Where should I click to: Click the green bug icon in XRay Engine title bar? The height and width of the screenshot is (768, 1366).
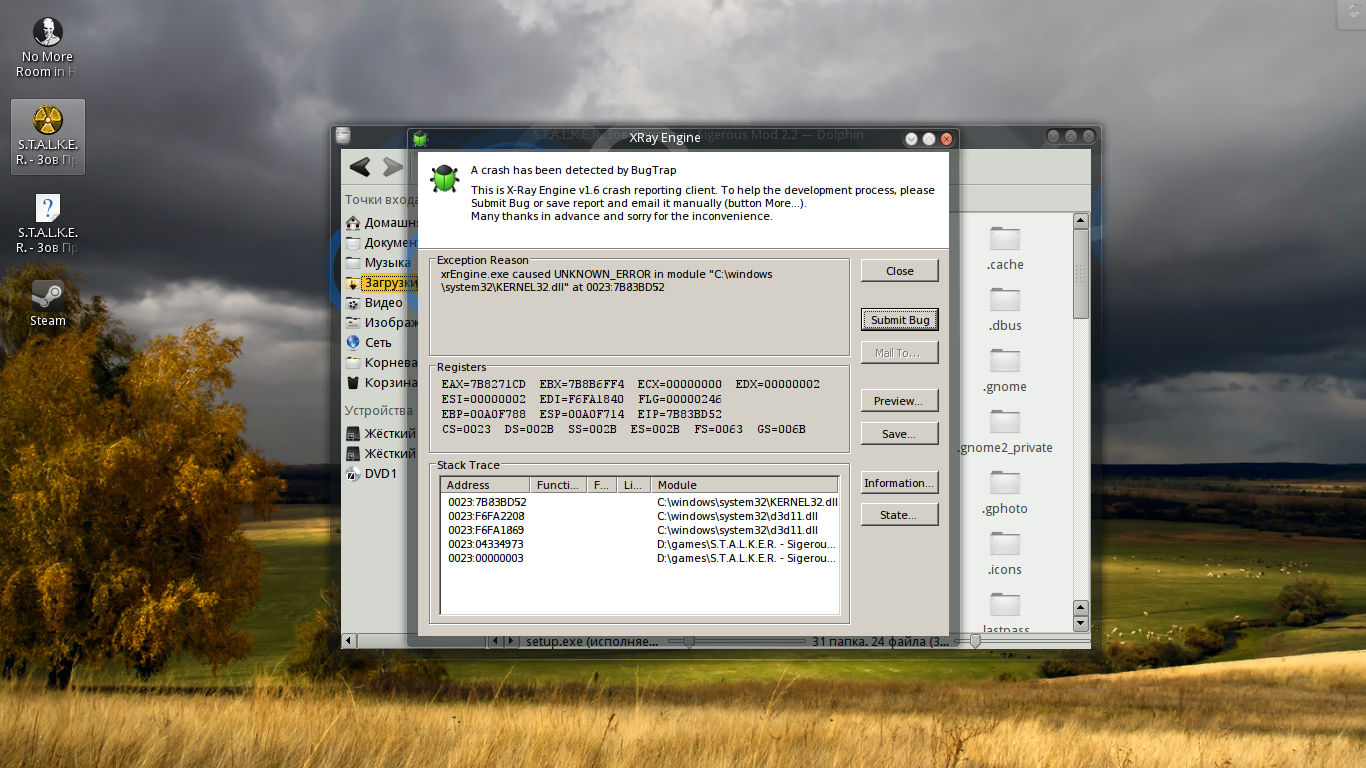pos(421,138)
